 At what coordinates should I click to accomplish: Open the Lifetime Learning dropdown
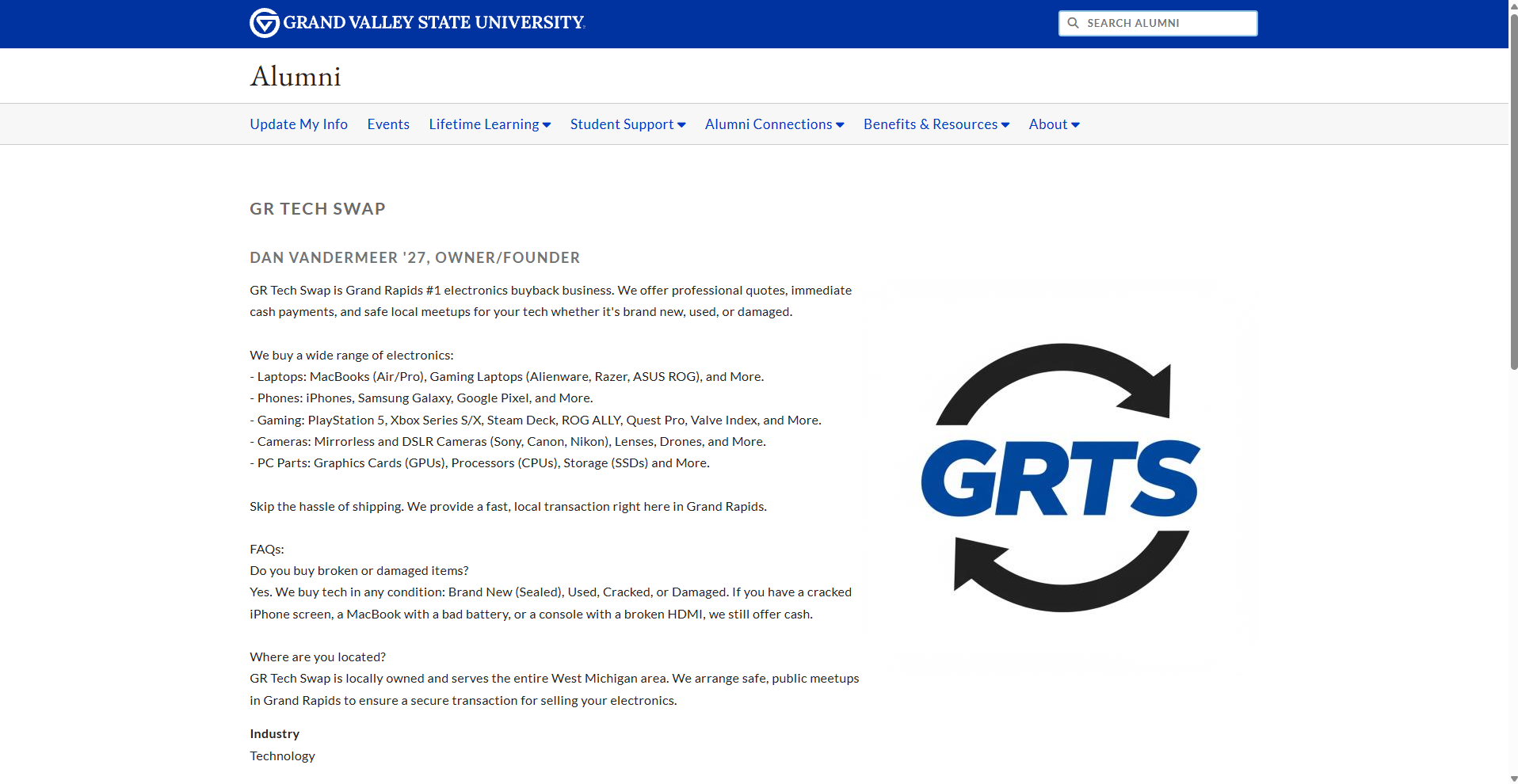(x=484, y=124)
